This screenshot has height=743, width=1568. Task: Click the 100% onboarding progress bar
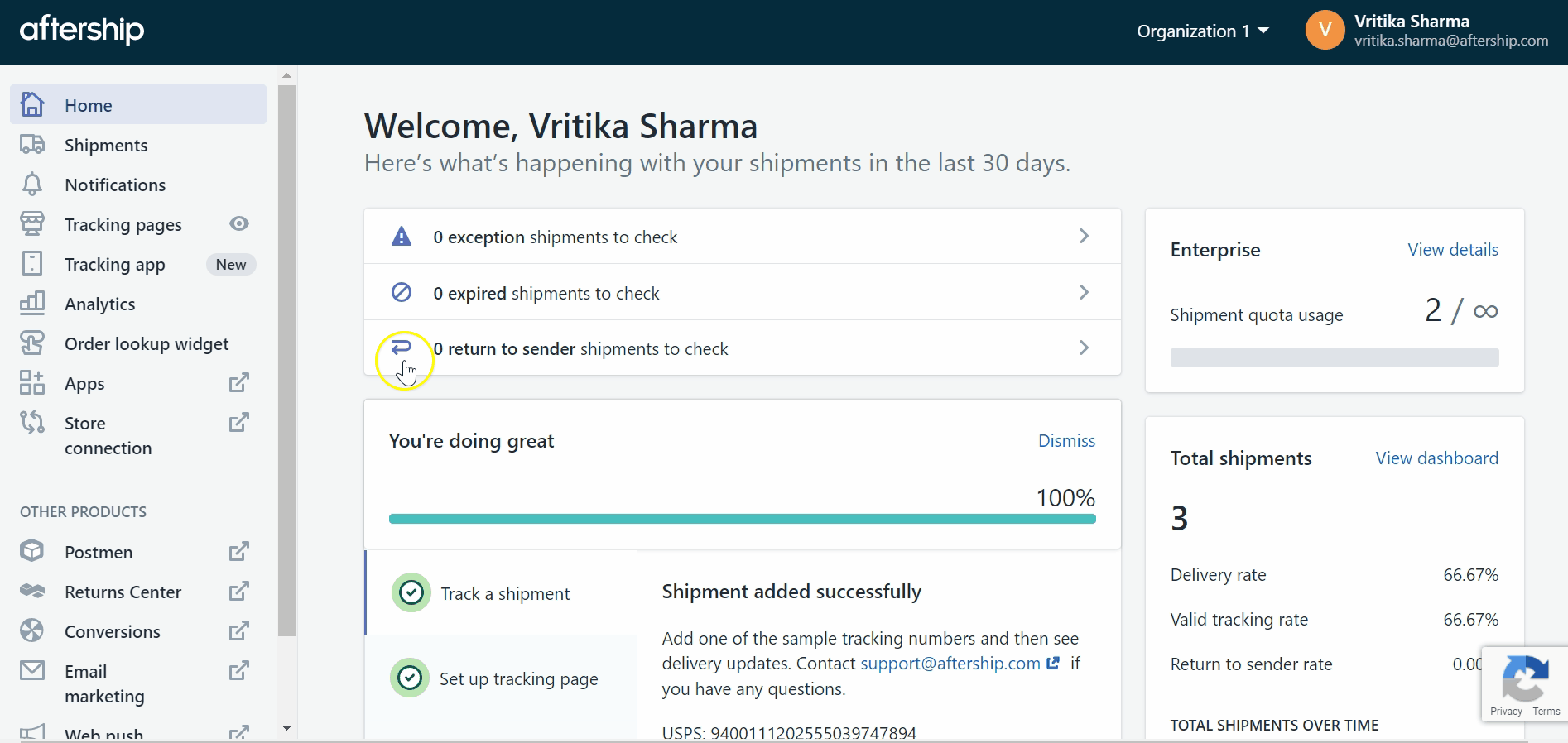pyautogui.click(x=742, y=519)
